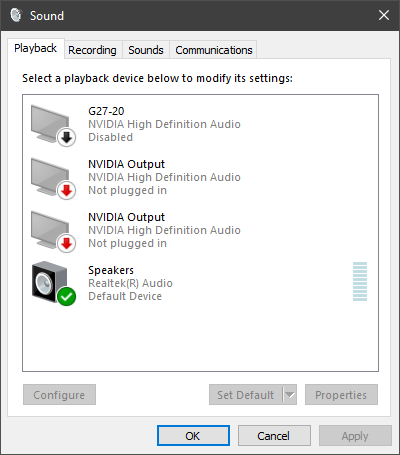Click red arrow badge on first NVIDIA Output
This screenshot has height=455, width=400.
click(x=66, y=190)
